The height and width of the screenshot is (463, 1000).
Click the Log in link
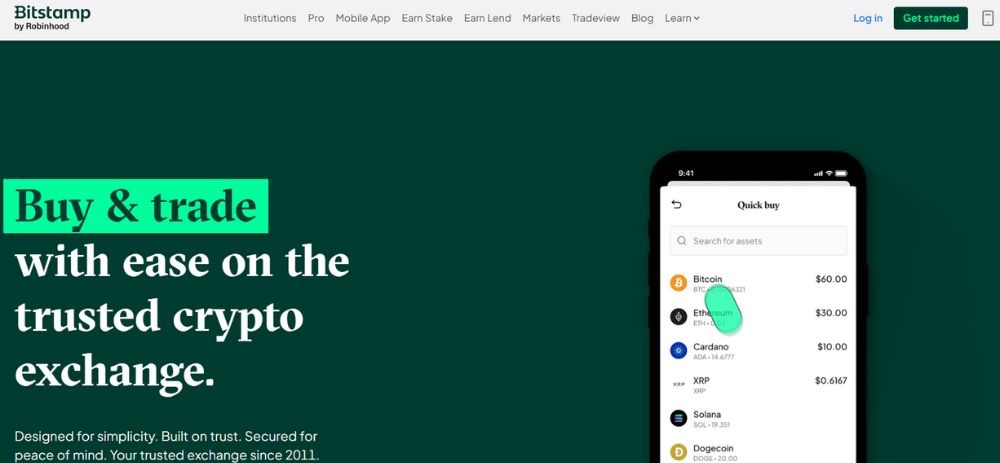[867, 18]
